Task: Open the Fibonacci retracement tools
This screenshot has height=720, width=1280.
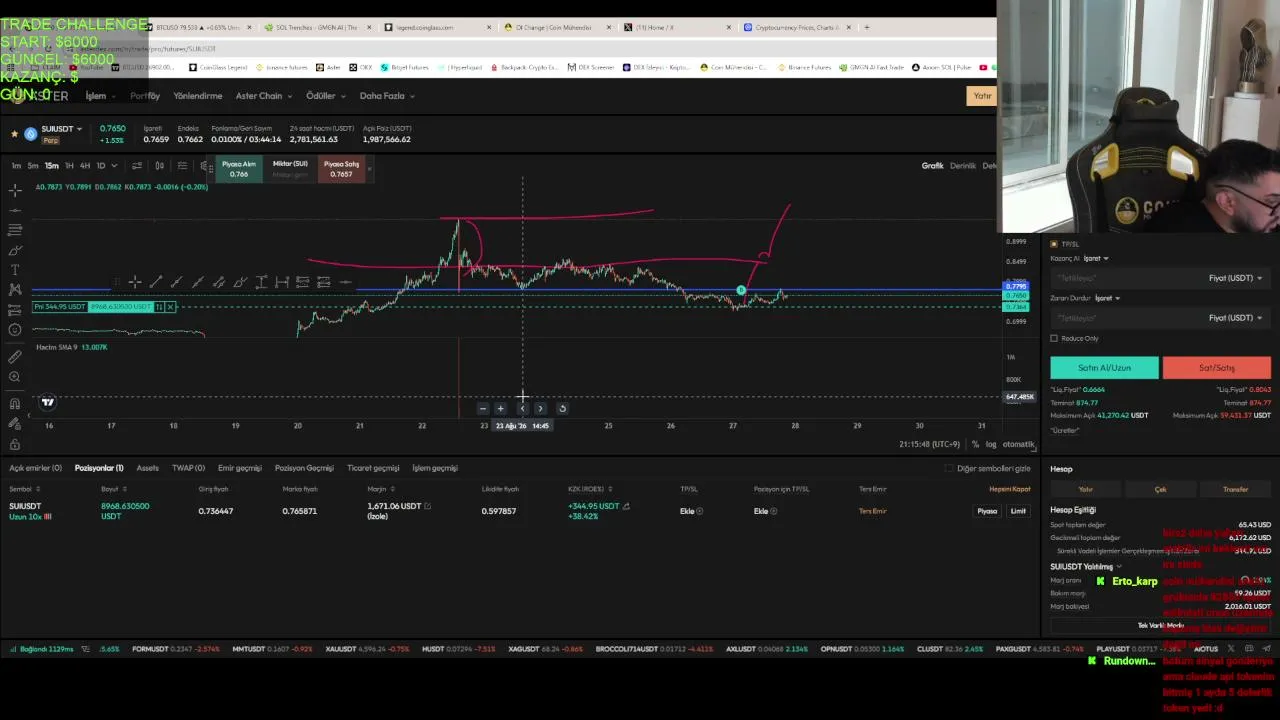Action: (15, 230)
